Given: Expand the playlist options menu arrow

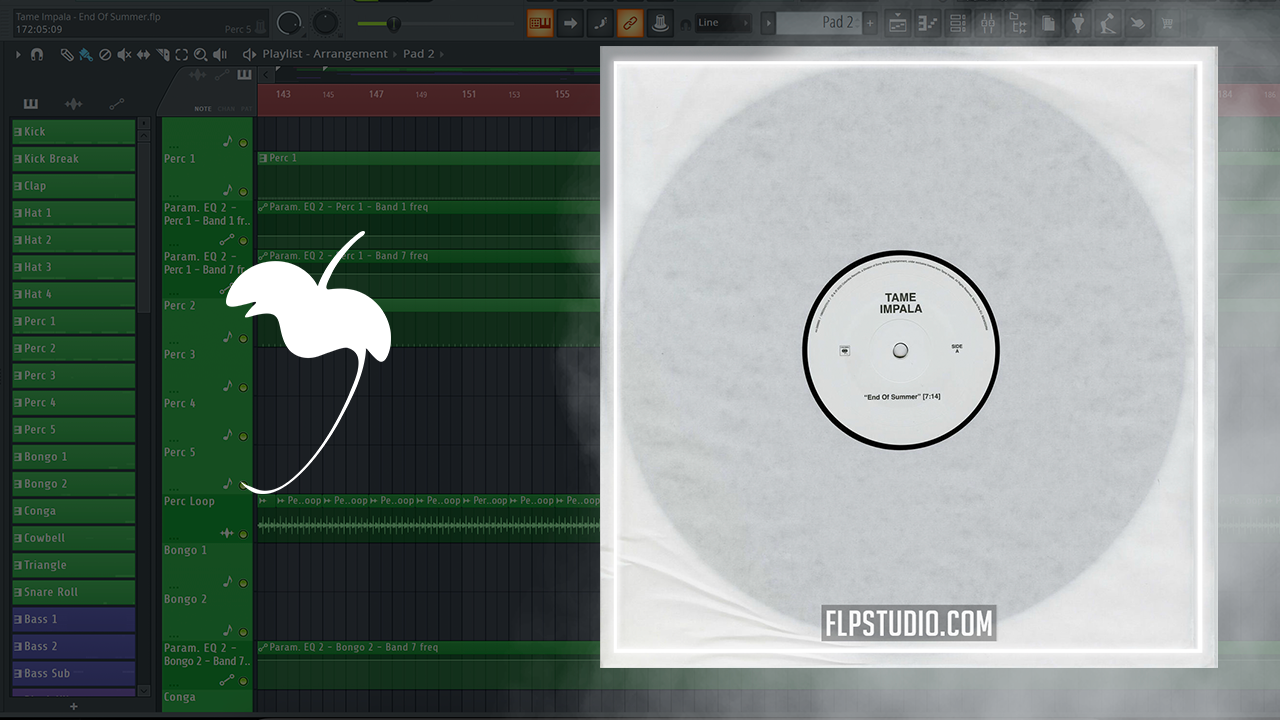Looking at the screenshot, I should [18, 54].
